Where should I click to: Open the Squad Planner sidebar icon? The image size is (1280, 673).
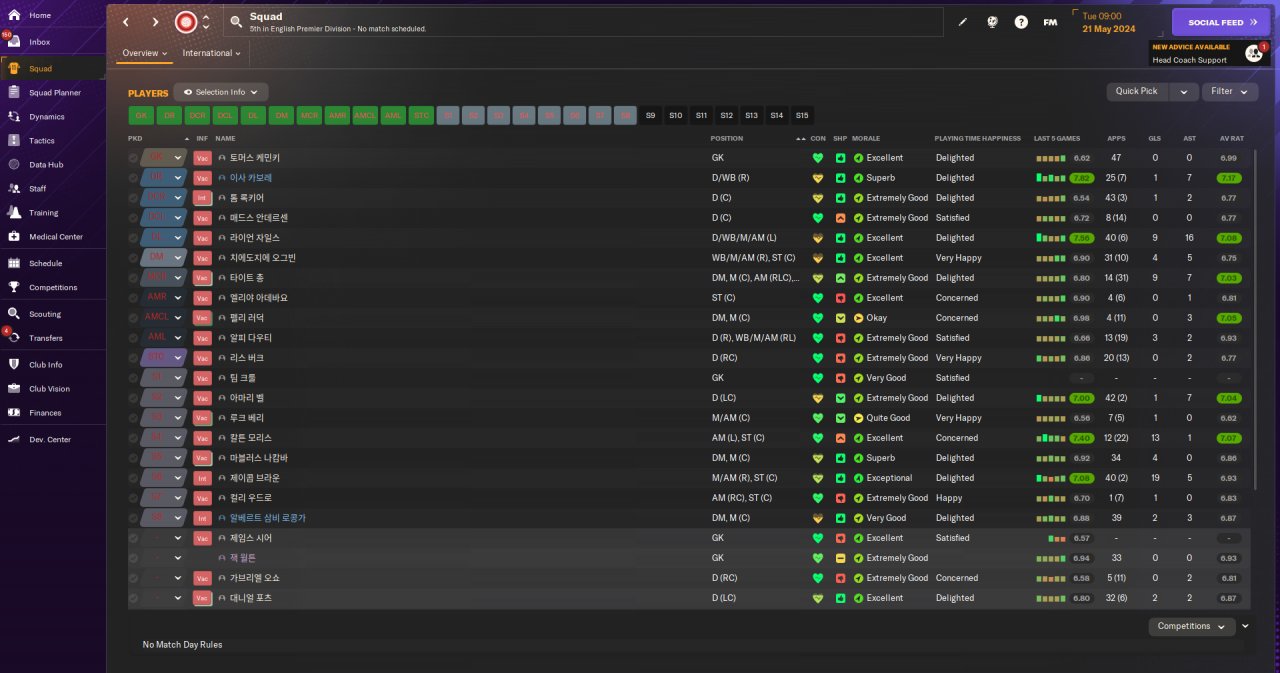click(14, 92)
